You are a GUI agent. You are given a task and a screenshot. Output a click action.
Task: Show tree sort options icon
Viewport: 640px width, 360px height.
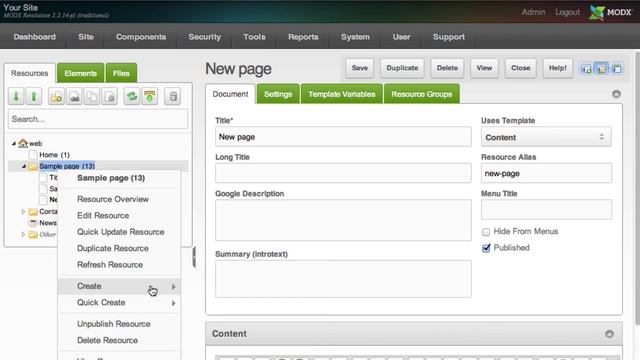click(150, 97)
